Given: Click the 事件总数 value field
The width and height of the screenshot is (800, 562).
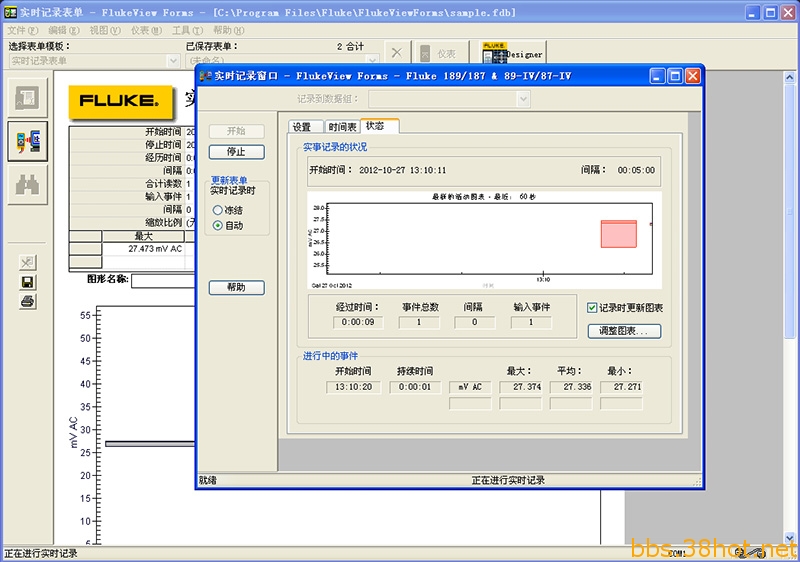Looking at the screenshot, I should coord(419,322).
